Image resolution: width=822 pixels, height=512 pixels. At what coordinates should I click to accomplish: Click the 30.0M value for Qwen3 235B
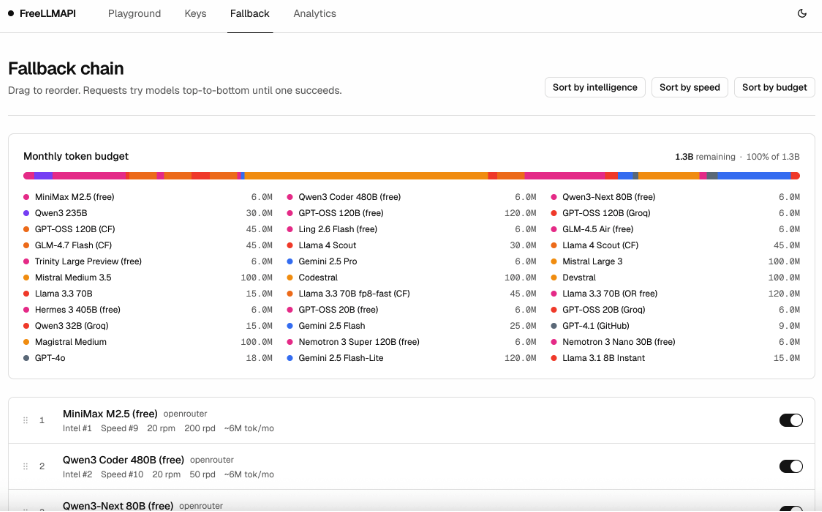259,213
